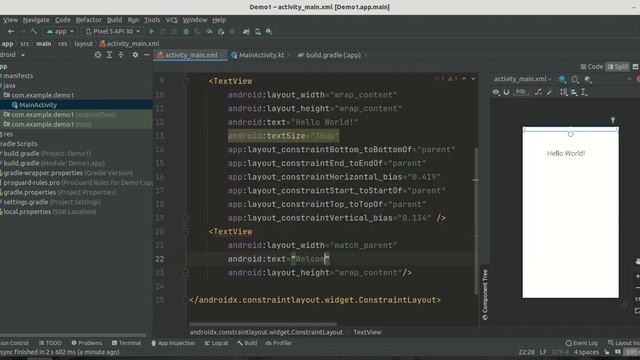Switch to Code view mode
The image size is (640, 360).
[592, 67]
